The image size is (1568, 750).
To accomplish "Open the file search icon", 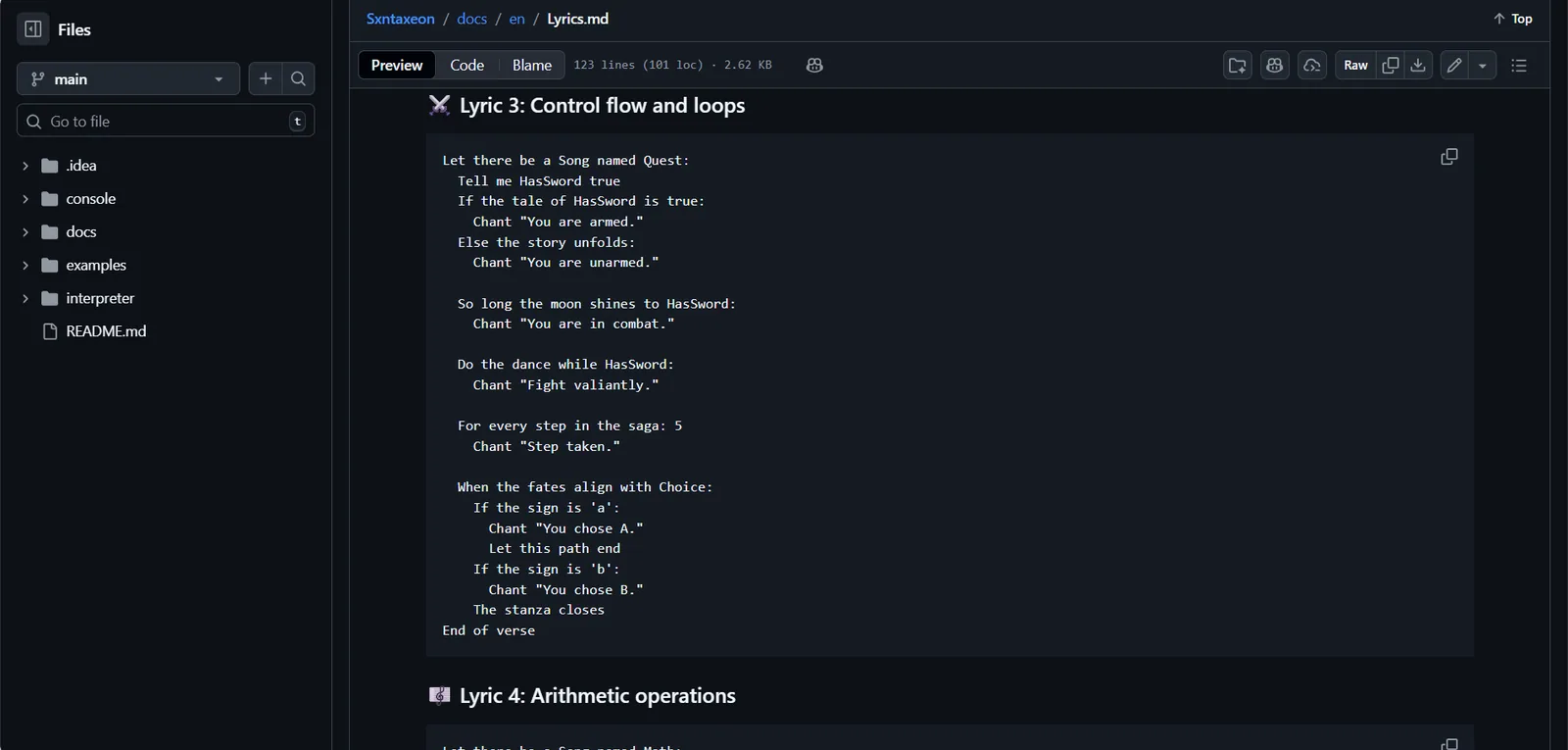I will point(299,79).
